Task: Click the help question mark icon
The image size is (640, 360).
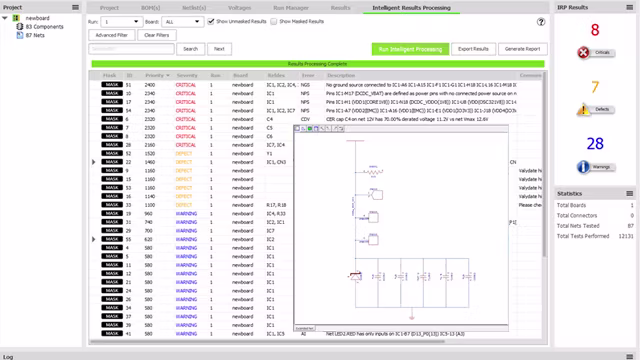Action: coord(541,22)
